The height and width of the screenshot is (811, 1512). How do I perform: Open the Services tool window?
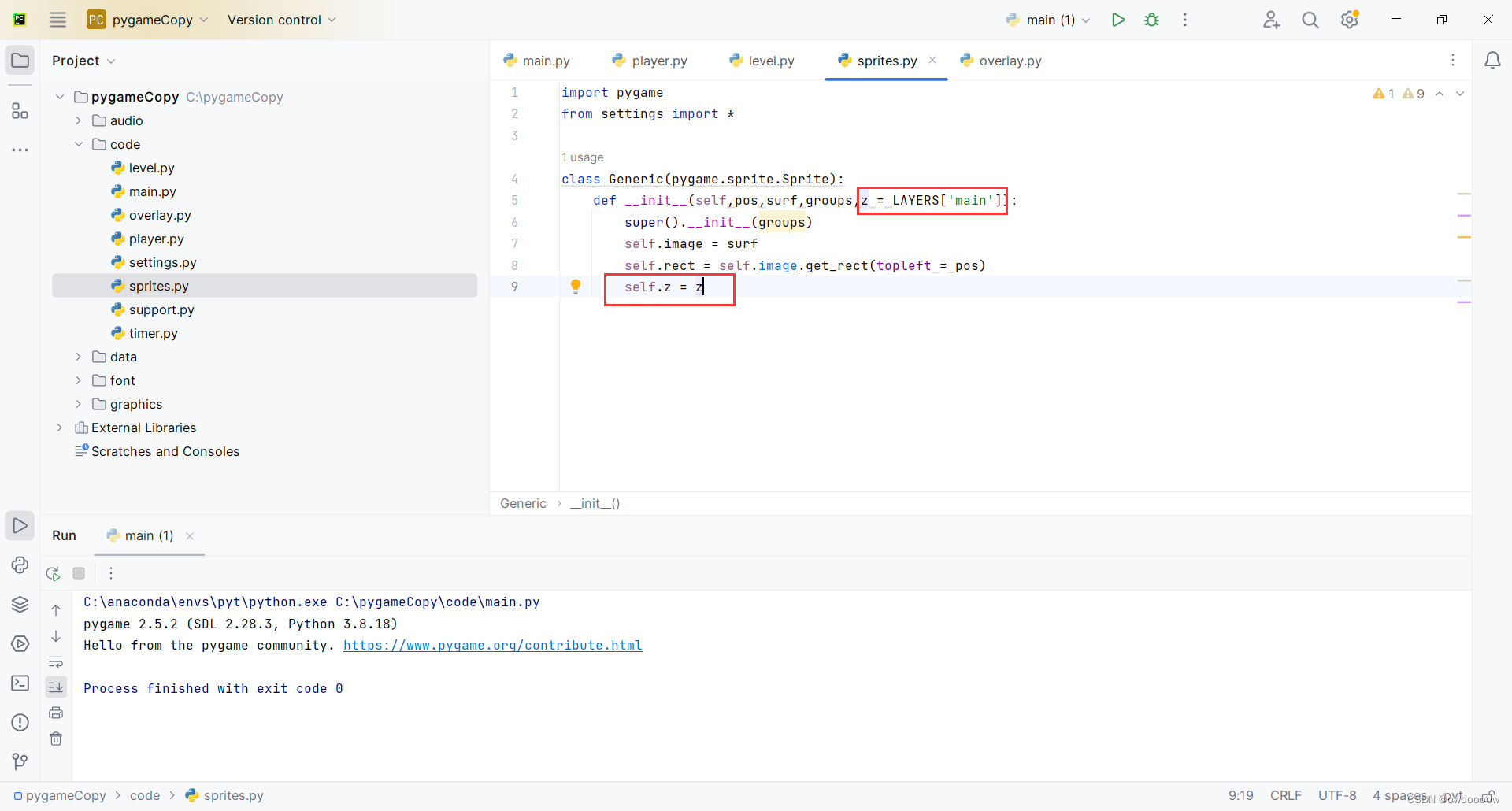(20, 644)
